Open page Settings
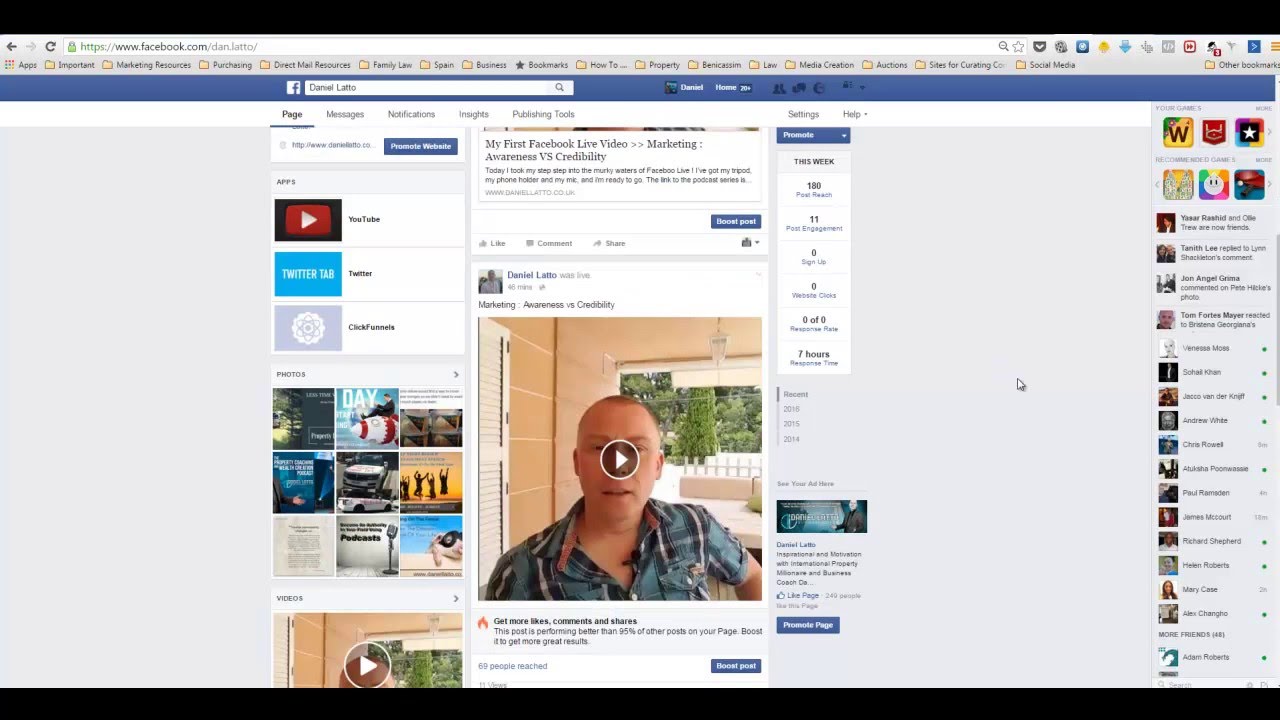This screenshot has width=1280, height=720. [803, 115]
